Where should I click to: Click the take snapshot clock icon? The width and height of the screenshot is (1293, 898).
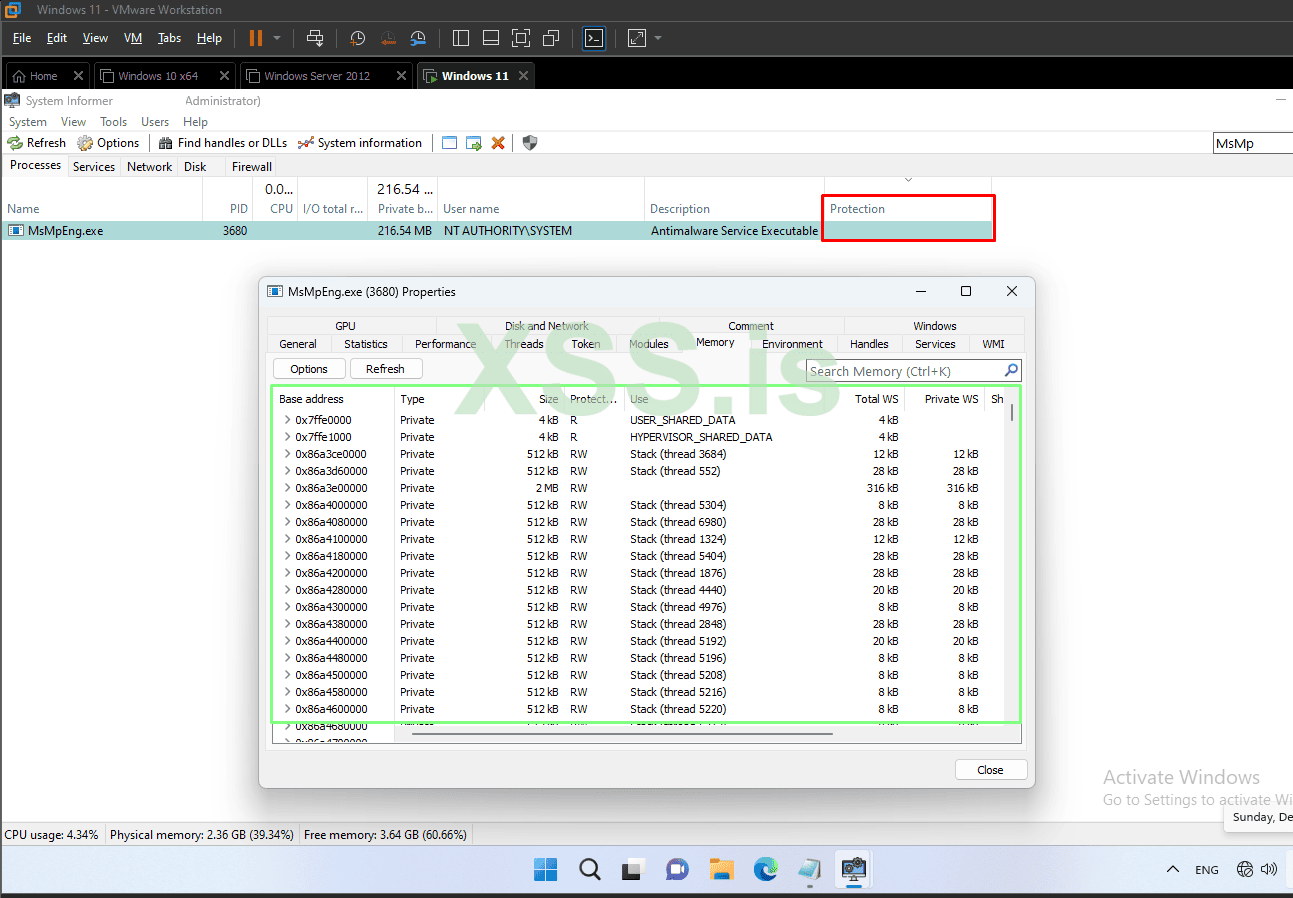tap(357, 38)
